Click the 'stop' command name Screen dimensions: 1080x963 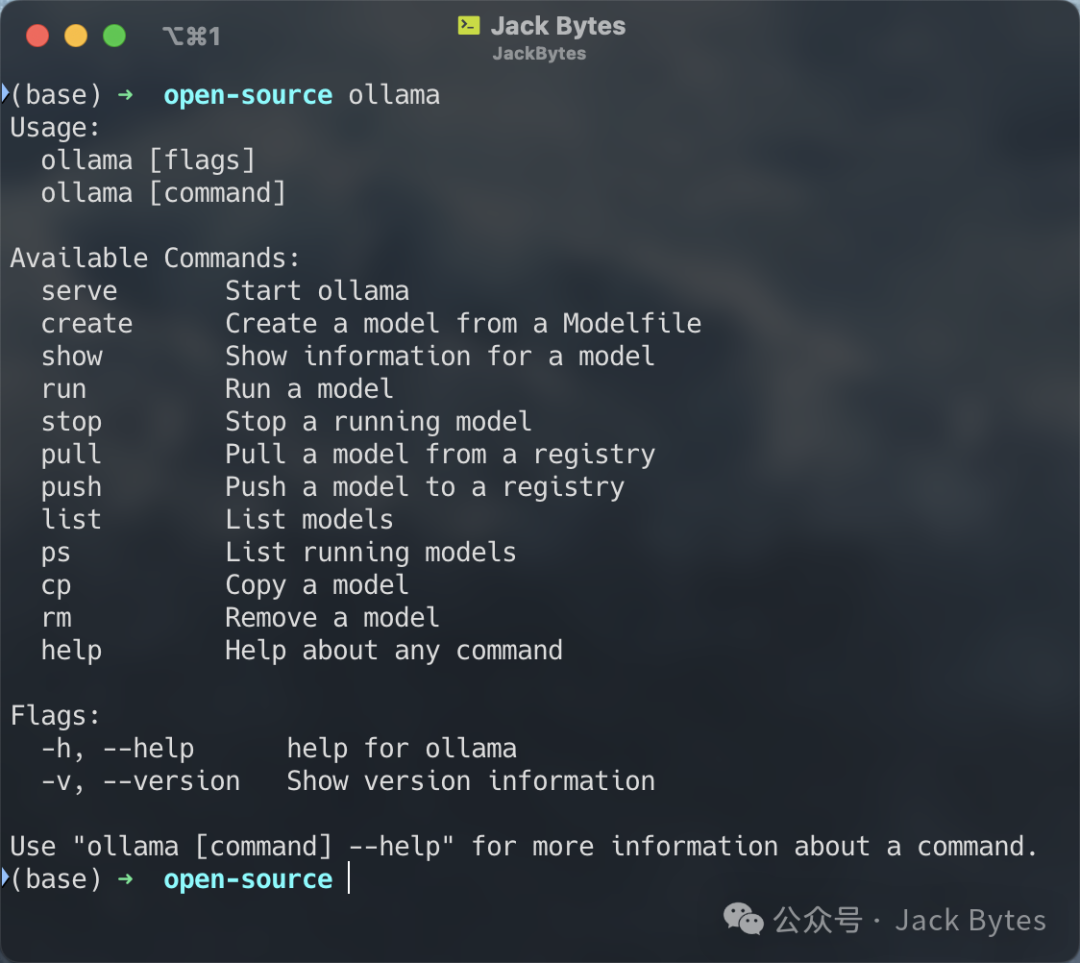[72, 422]
